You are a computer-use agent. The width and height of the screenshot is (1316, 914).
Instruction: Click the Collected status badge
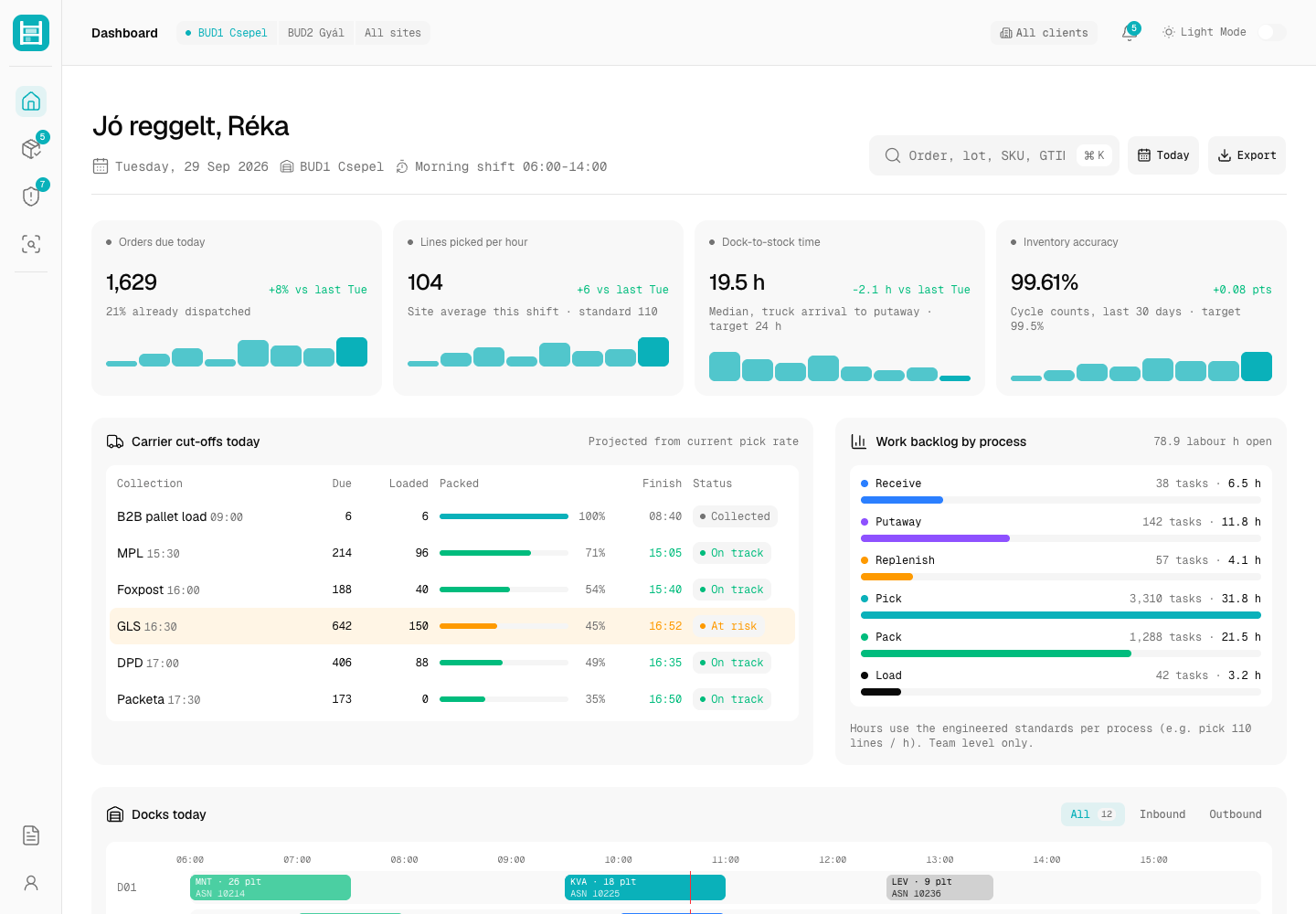tap(735, 516)
